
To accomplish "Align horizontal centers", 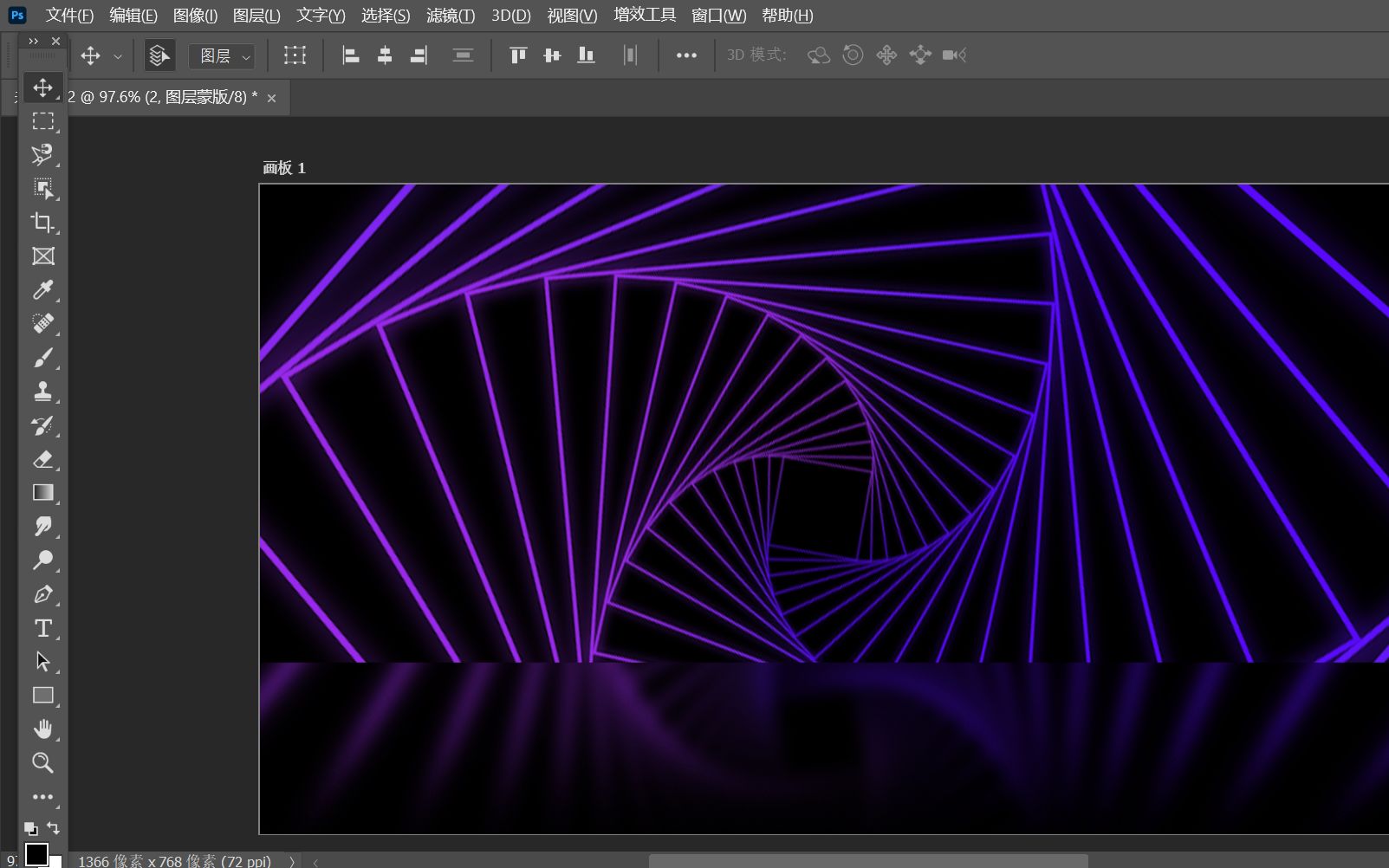I will 385,55.
